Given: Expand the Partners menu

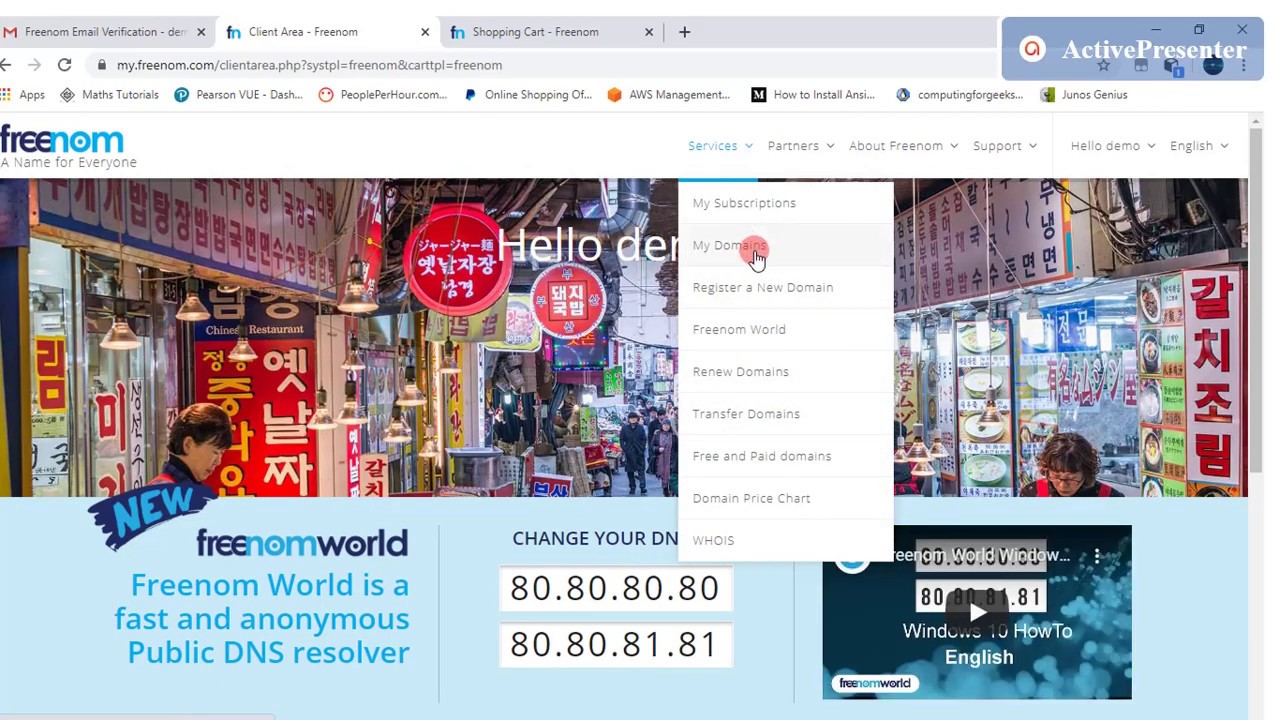Looking at the screenshot, I should (x=801, y=146).
